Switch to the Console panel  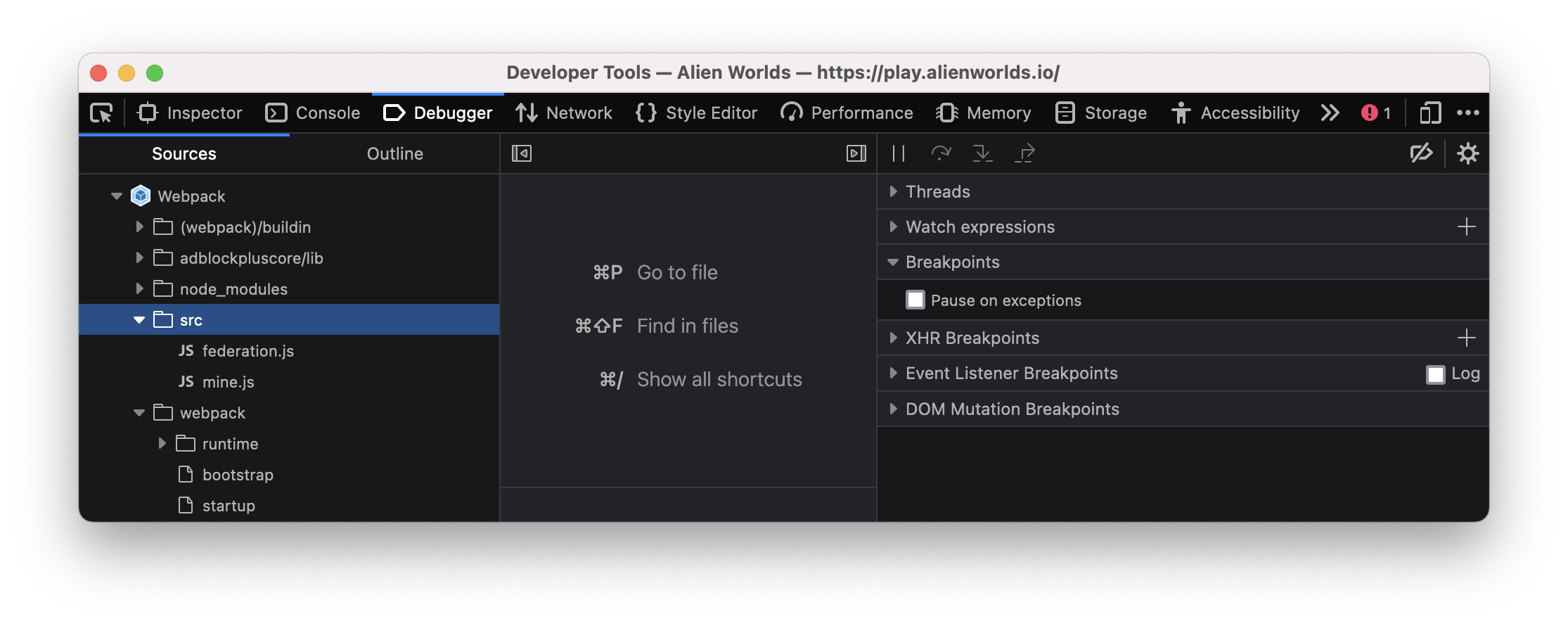click(313, 113)
